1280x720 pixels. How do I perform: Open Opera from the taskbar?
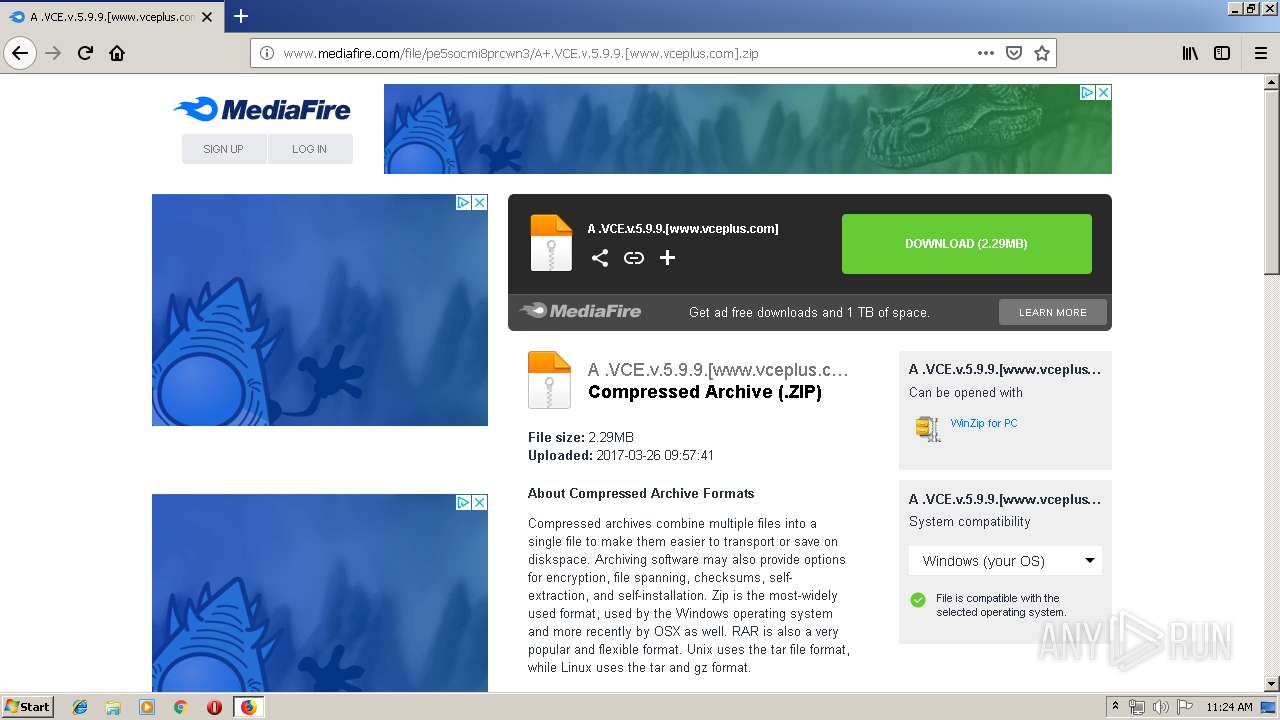214,707
